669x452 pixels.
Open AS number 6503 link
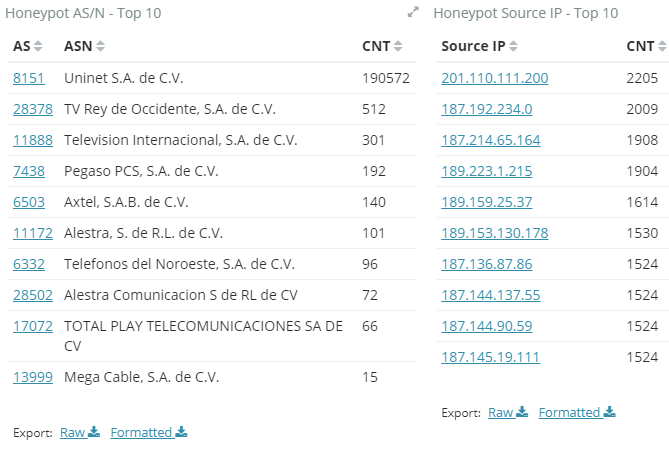[x=29, y=202]
